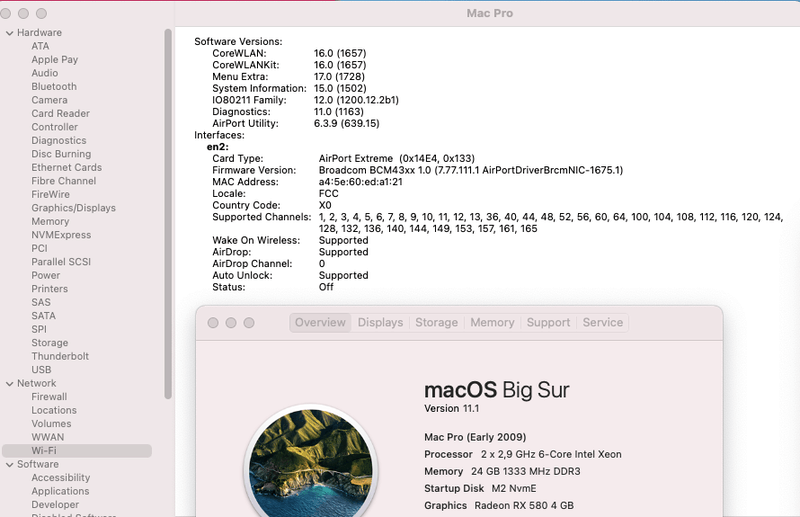
Task: Select SATA in the sidebar
Action: [43, 316]
